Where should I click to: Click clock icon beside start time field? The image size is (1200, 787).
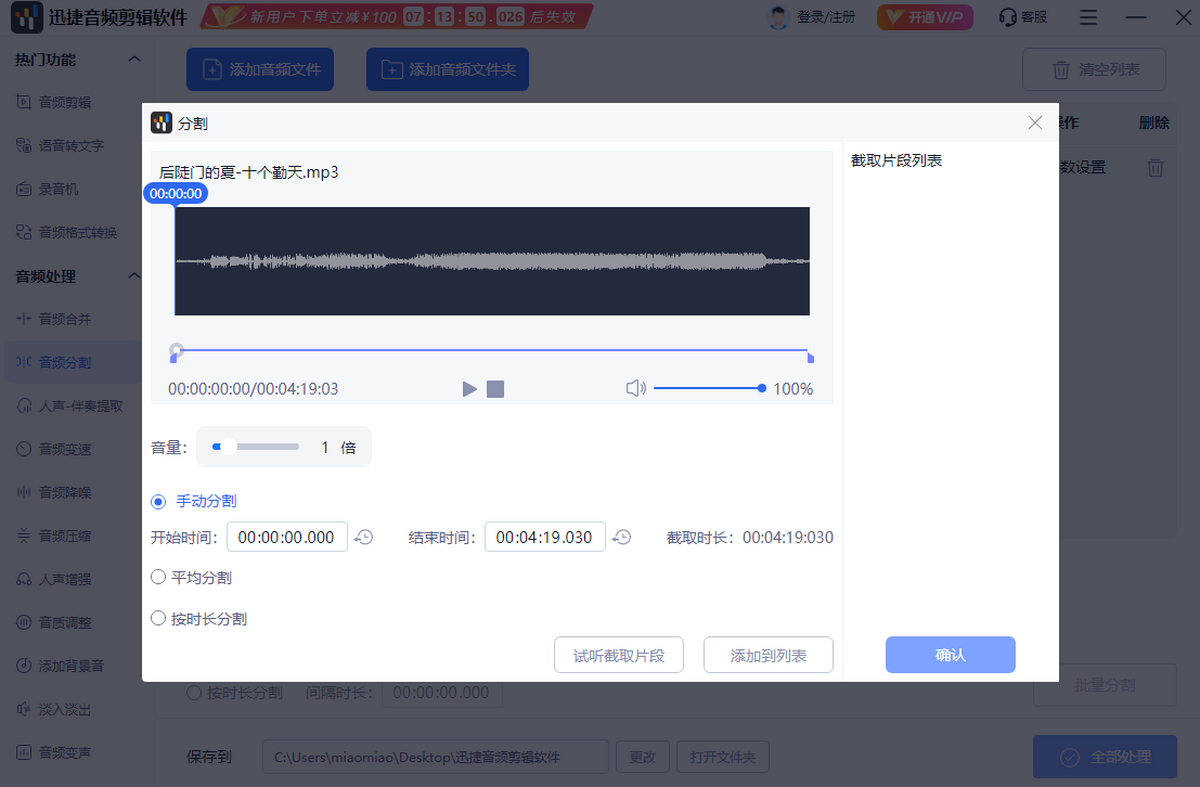[x=365, y=537]
